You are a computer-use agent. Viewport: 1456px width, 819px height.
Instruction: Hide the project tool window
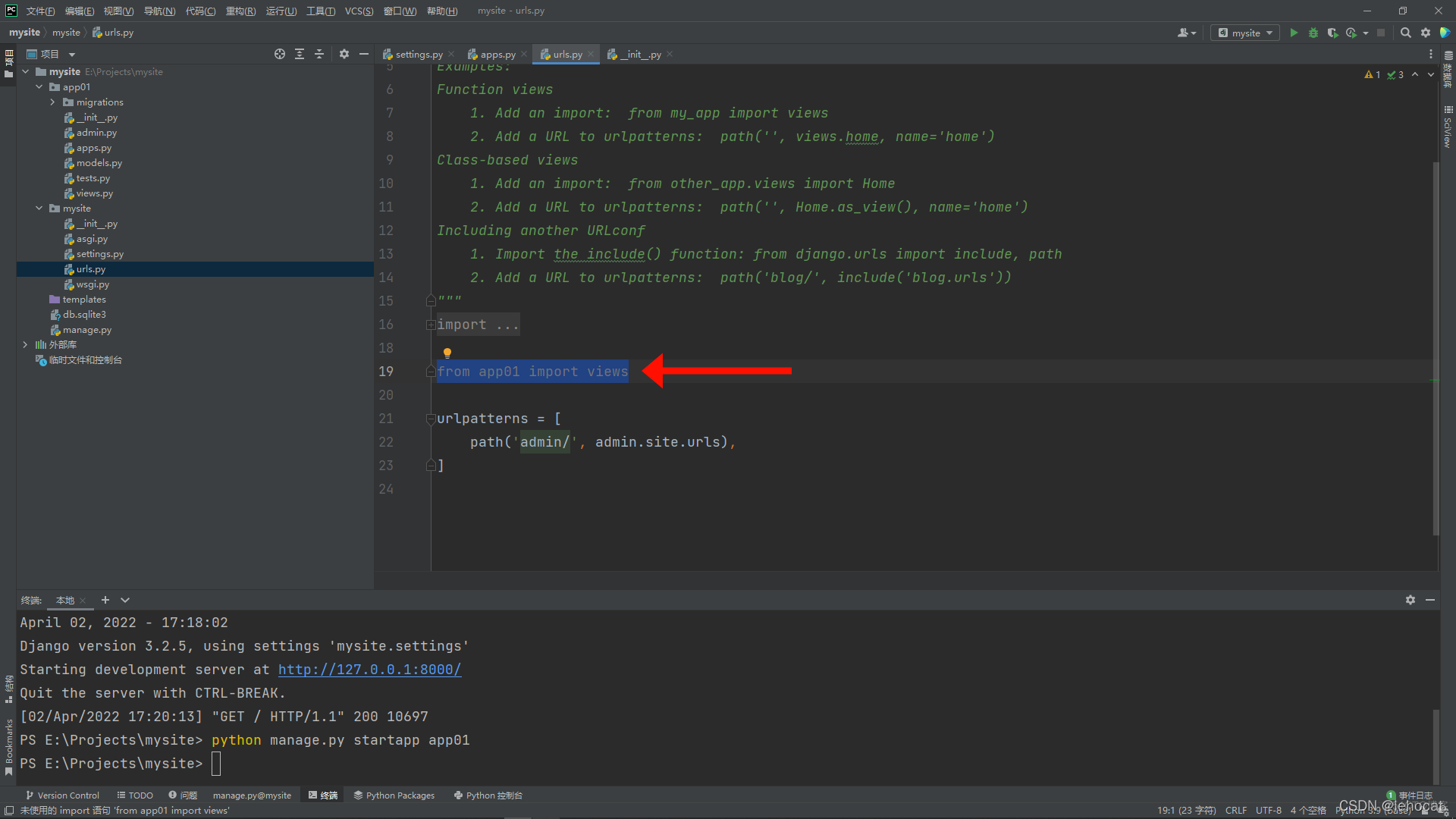pos(364,54)
